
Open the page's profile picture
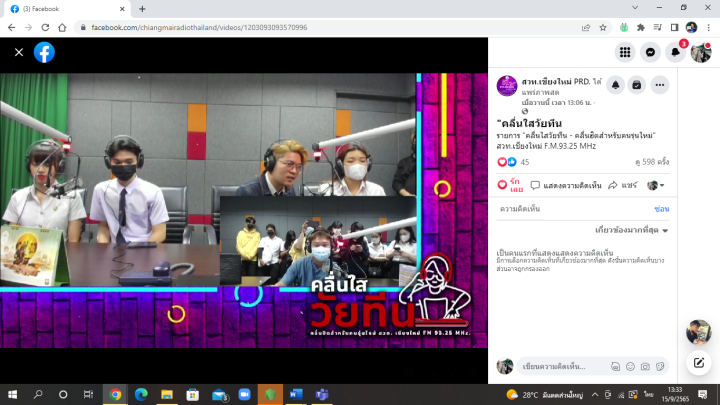tap(507, 86)
